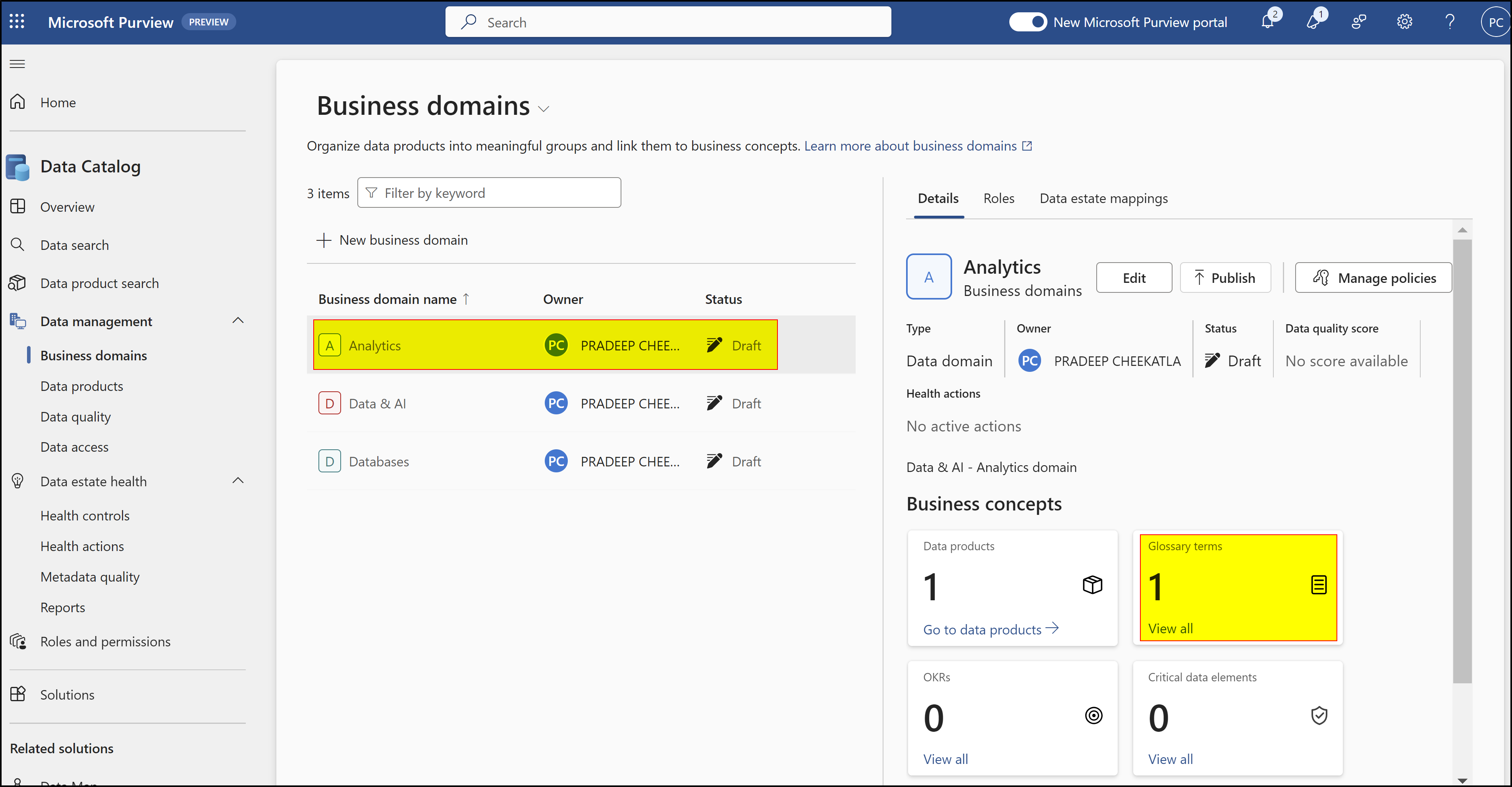Click the Data management sidebar icon

click(x=17, y=321)
